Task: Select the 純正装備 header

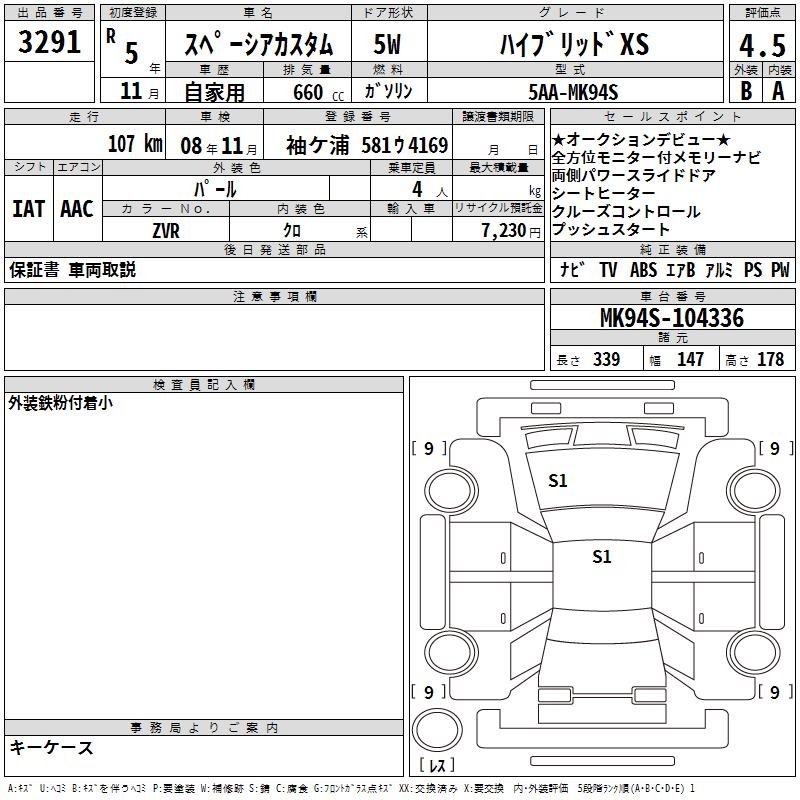Action: (x=672, y=249)
